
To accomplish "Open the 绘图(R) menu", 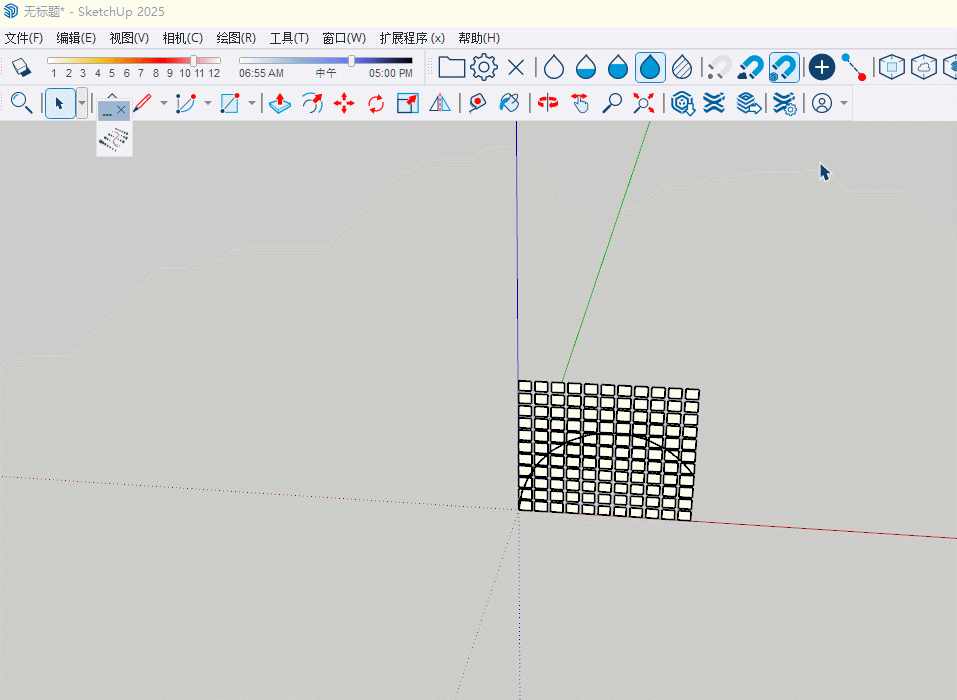I will 236,38.
